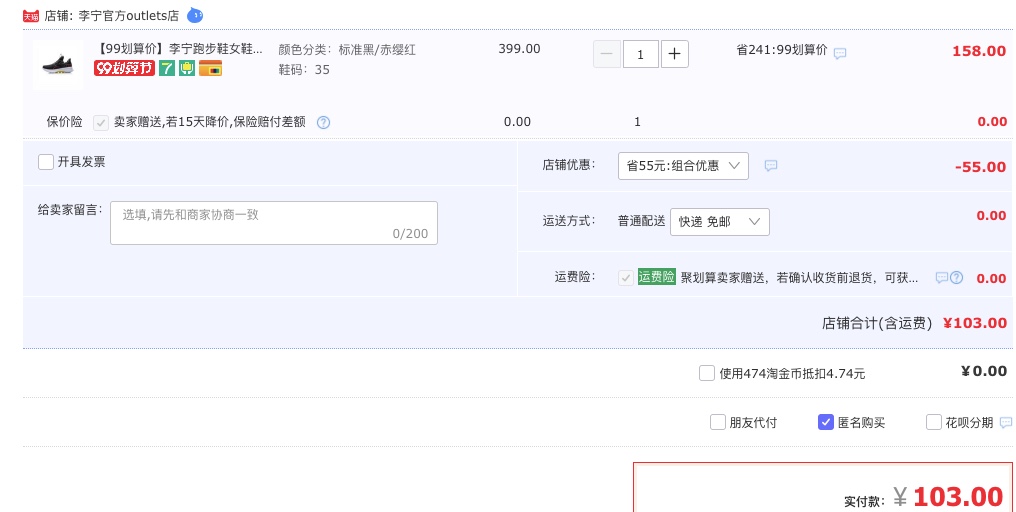Image resolution: width=1016 pixels, height=512 pixels.
Task: Click the green 7-day return badge
Action: [x=167, y=68]
